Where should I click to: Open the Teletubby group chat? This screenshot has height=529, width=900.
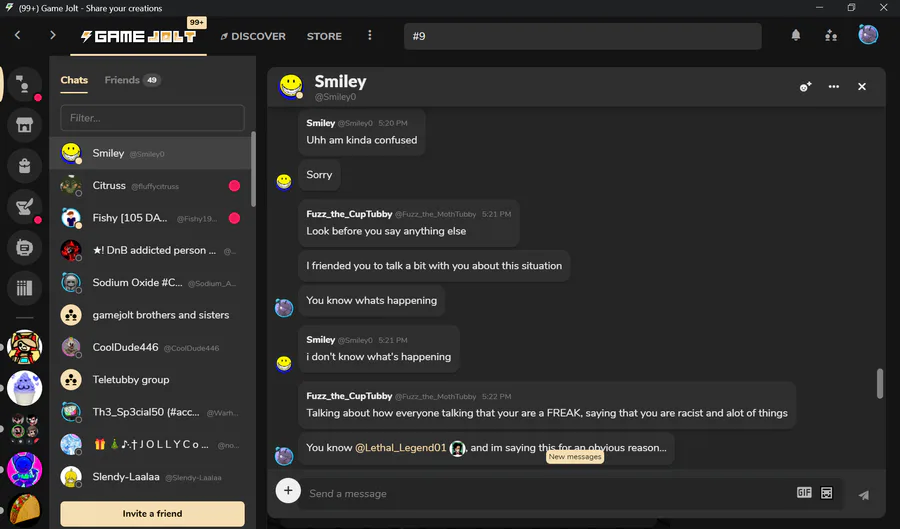(x=150, y=380)
